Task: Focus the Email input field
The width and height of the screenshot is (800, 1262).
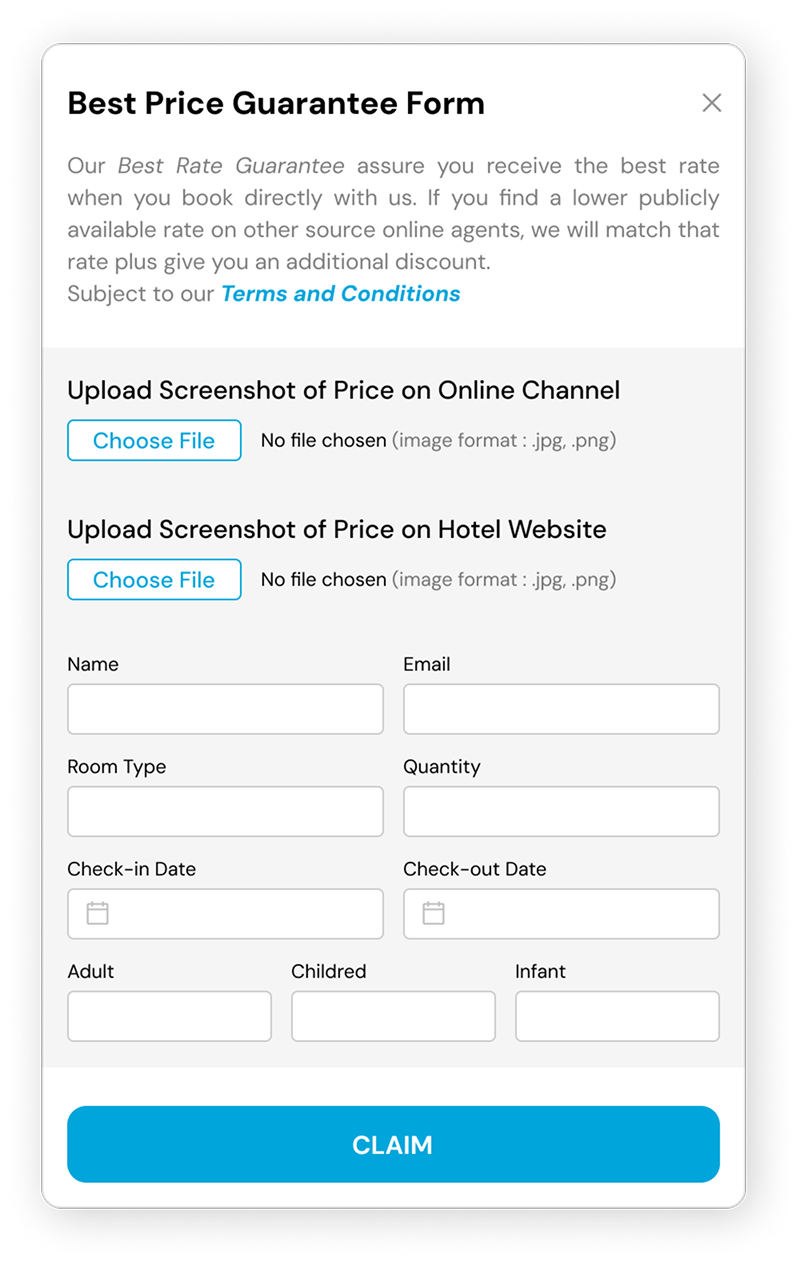Action: pos(561,709)
